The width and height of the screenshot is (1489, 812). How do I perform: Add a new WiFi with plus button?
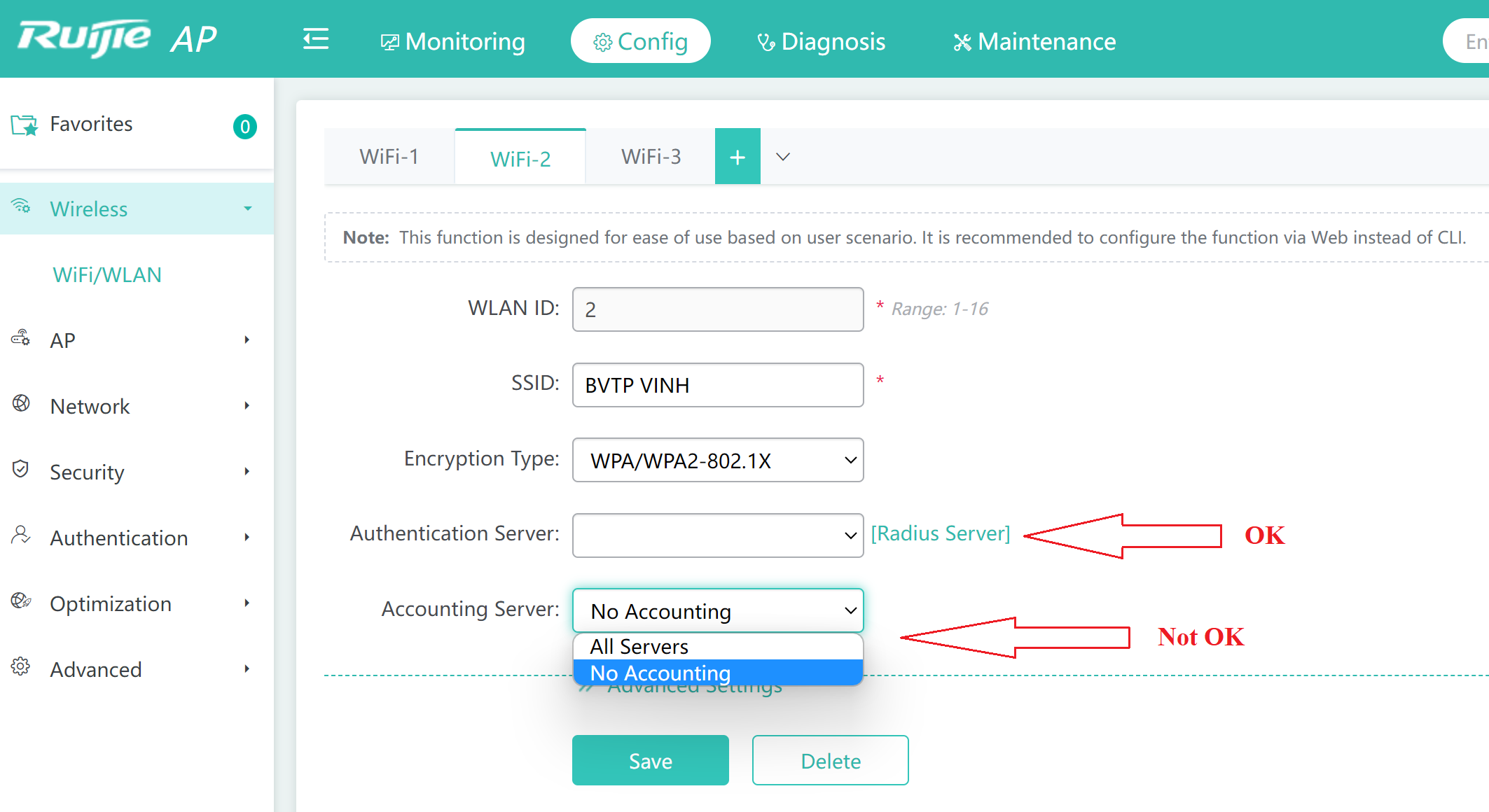(737, 157)
